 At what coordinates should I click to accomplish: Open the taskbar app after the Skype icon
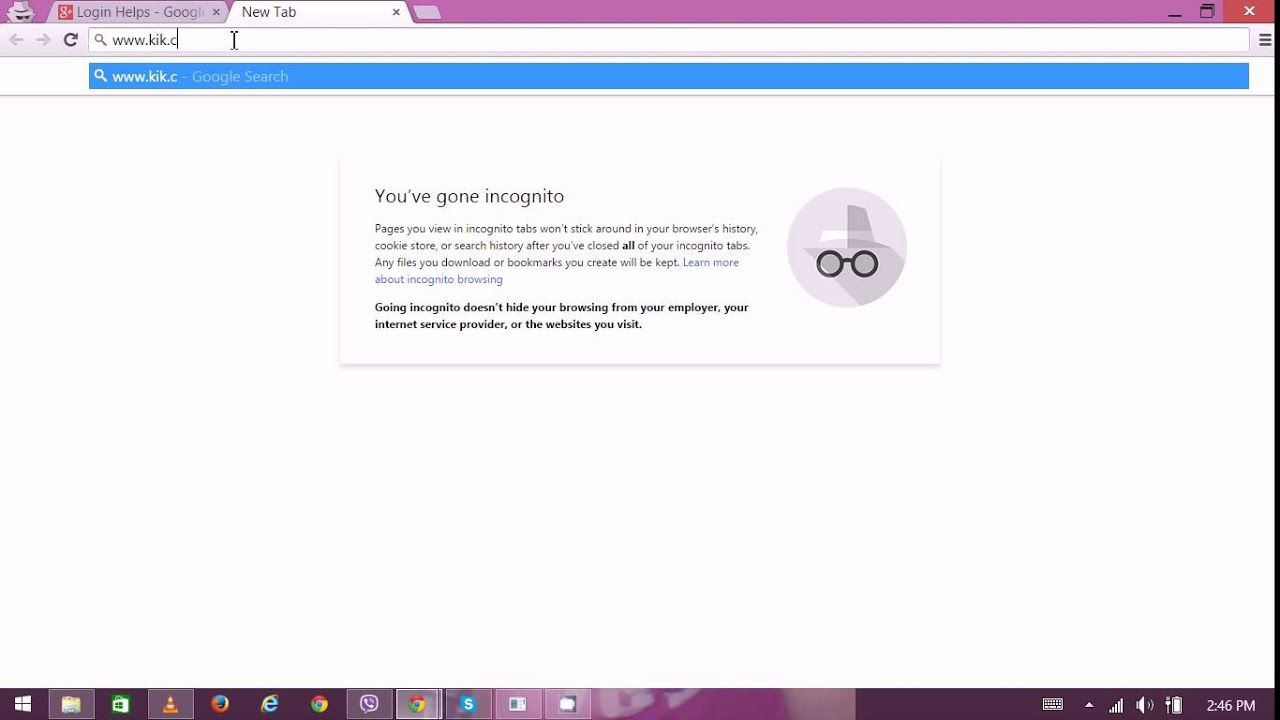(517, 705)
